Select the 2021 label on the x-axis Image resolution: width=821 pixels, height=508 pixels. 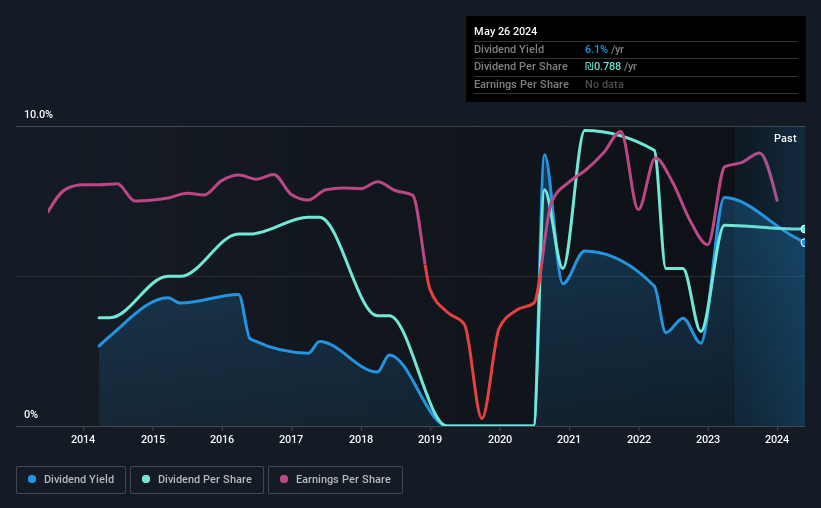coord(569,439)
